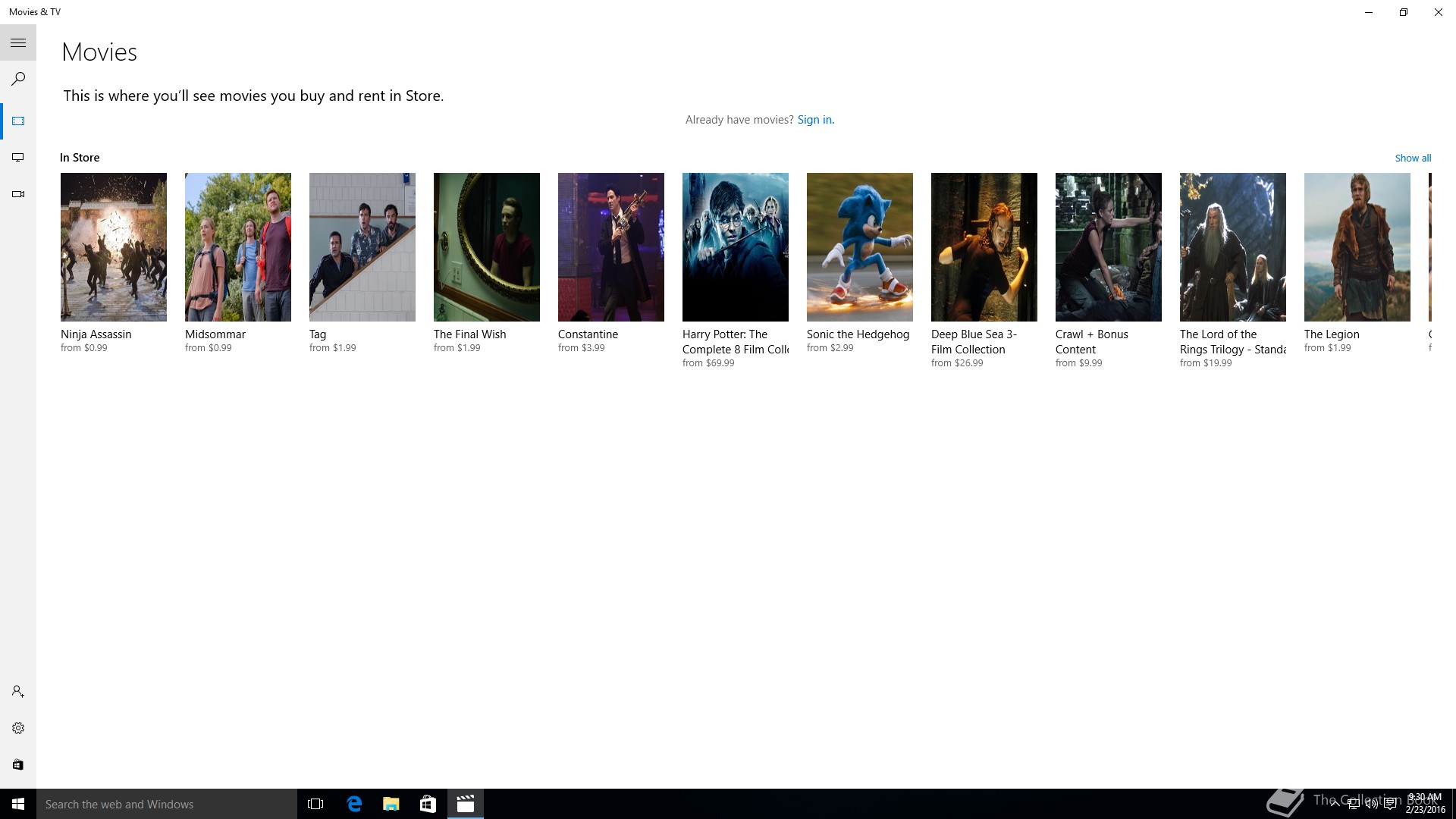Open the Personal Videos camera icon
The image size is (1456, 819).
point(18,194)
